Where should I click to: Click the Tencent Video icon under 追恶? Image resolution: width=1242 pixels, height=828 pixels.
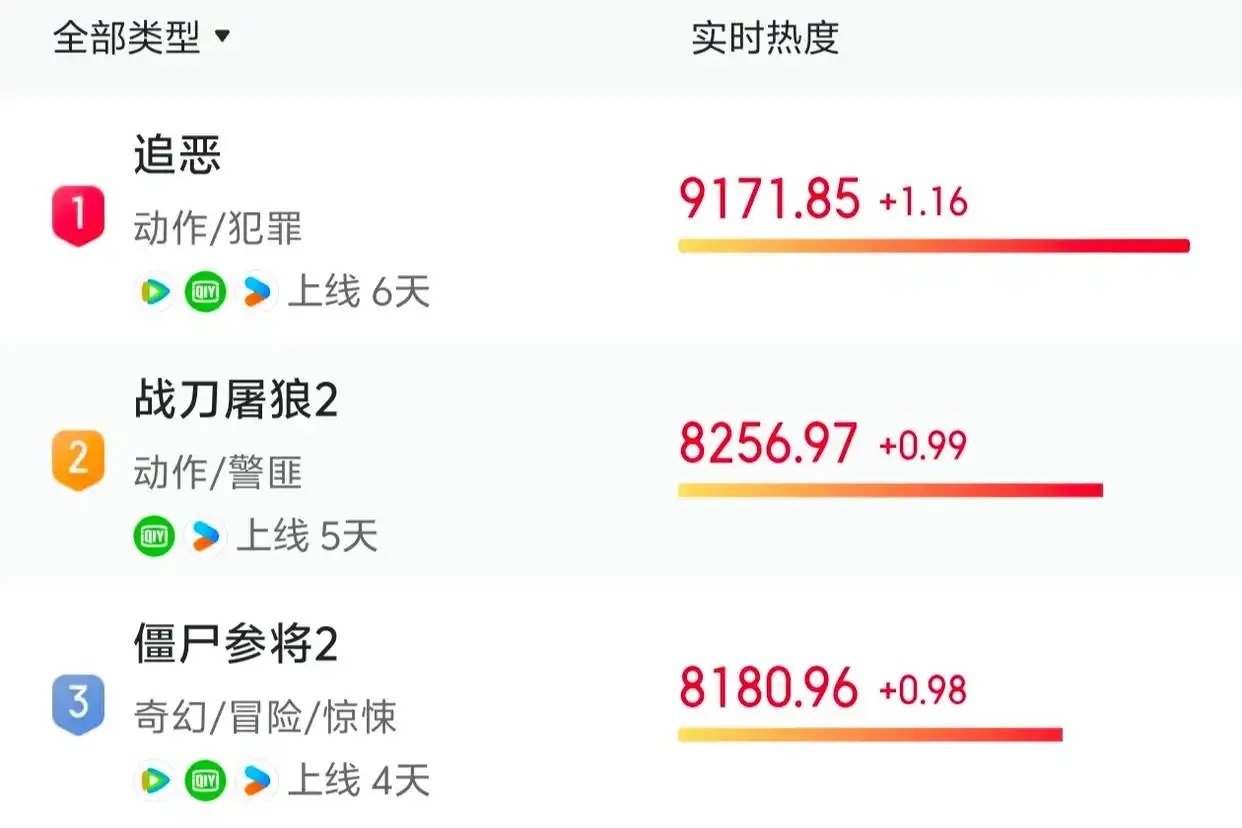(x=154, y=292)
